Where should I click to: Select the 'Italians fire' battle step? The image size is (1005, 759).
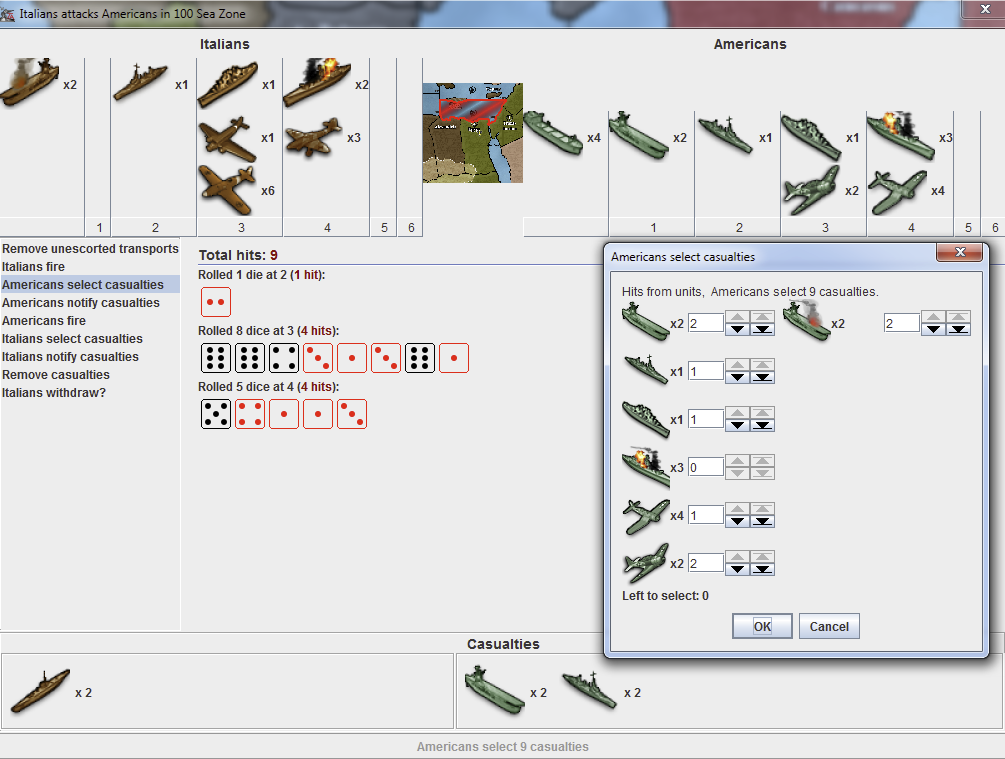click(33, 266)
